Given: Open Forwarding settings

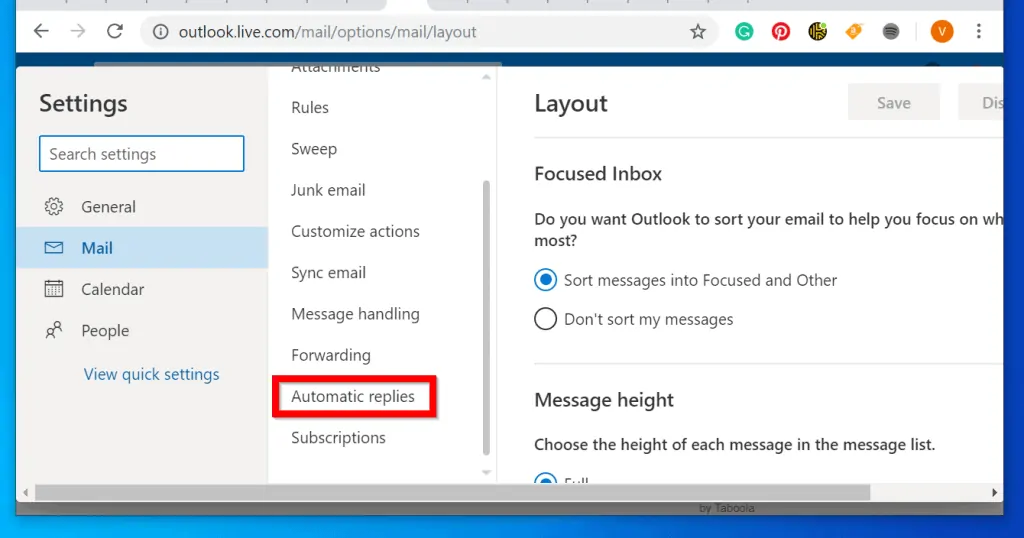Looking at the screenshot, I should coord(331,355).
